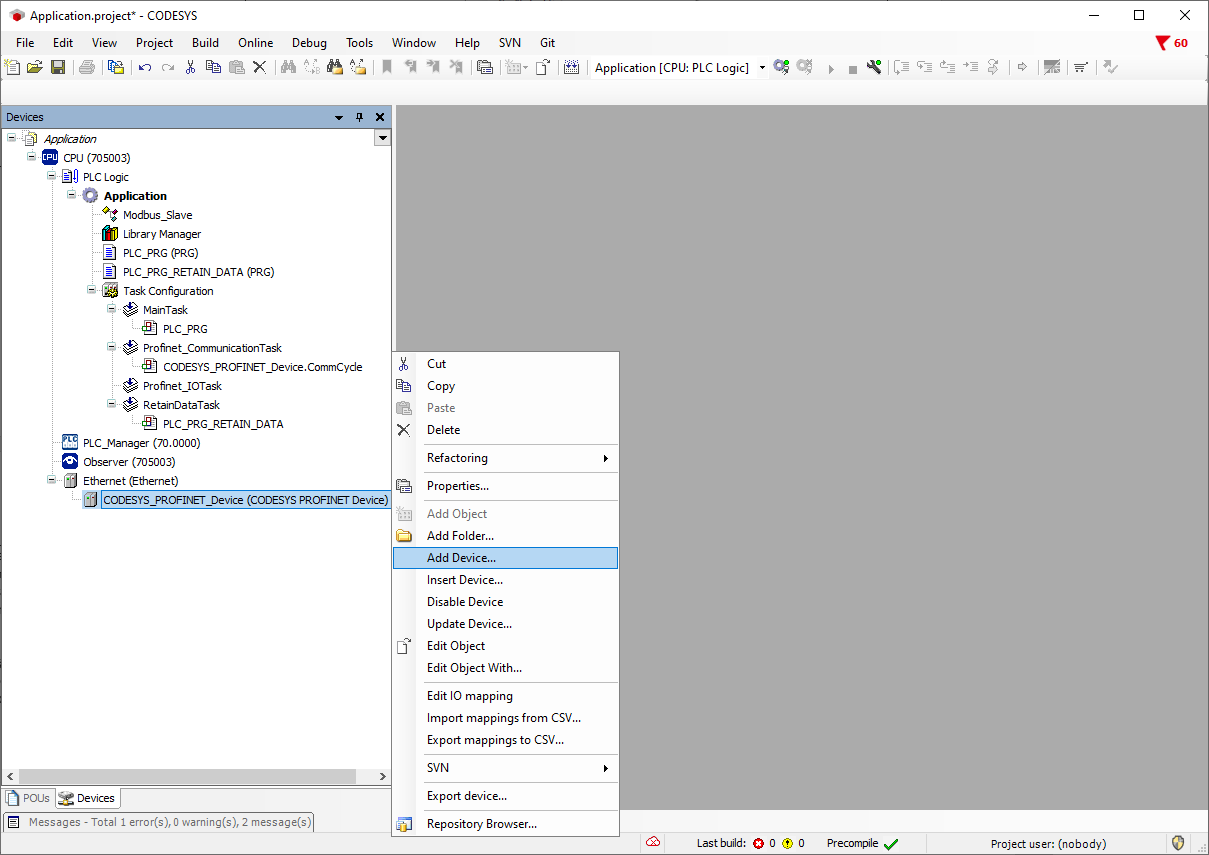Open the Online menu
The width and height of the screenshot is (1209, 855).
[255, 43]
